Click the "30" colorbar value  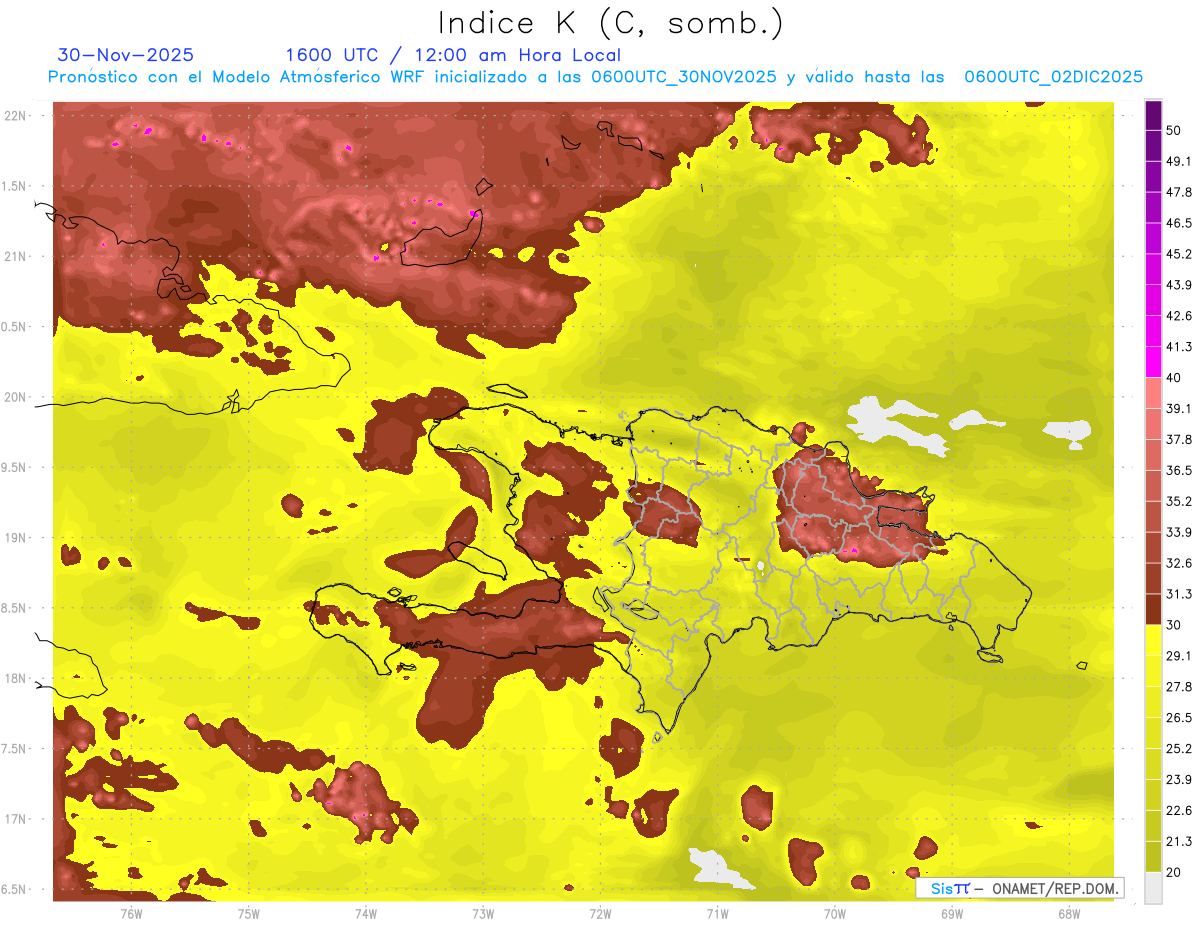pos(1174,624)
